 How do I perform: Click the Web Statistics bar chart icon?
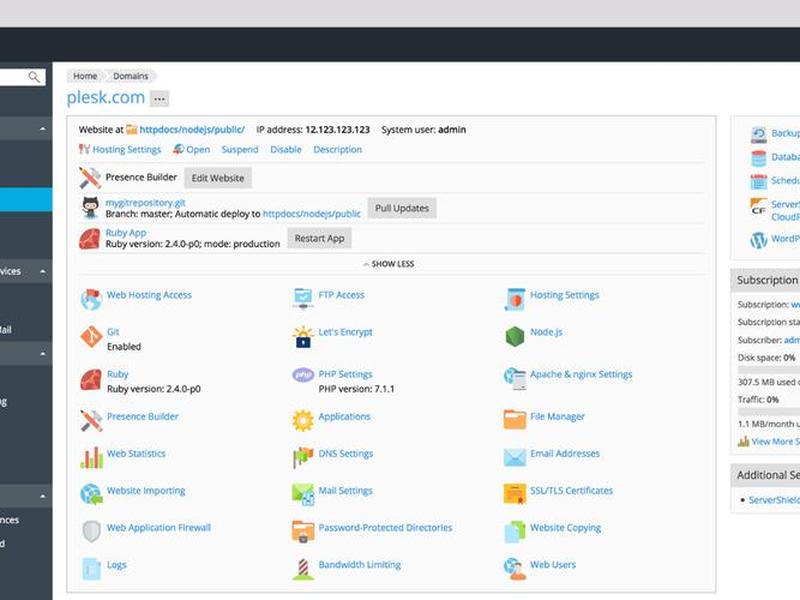click(91, 457)
